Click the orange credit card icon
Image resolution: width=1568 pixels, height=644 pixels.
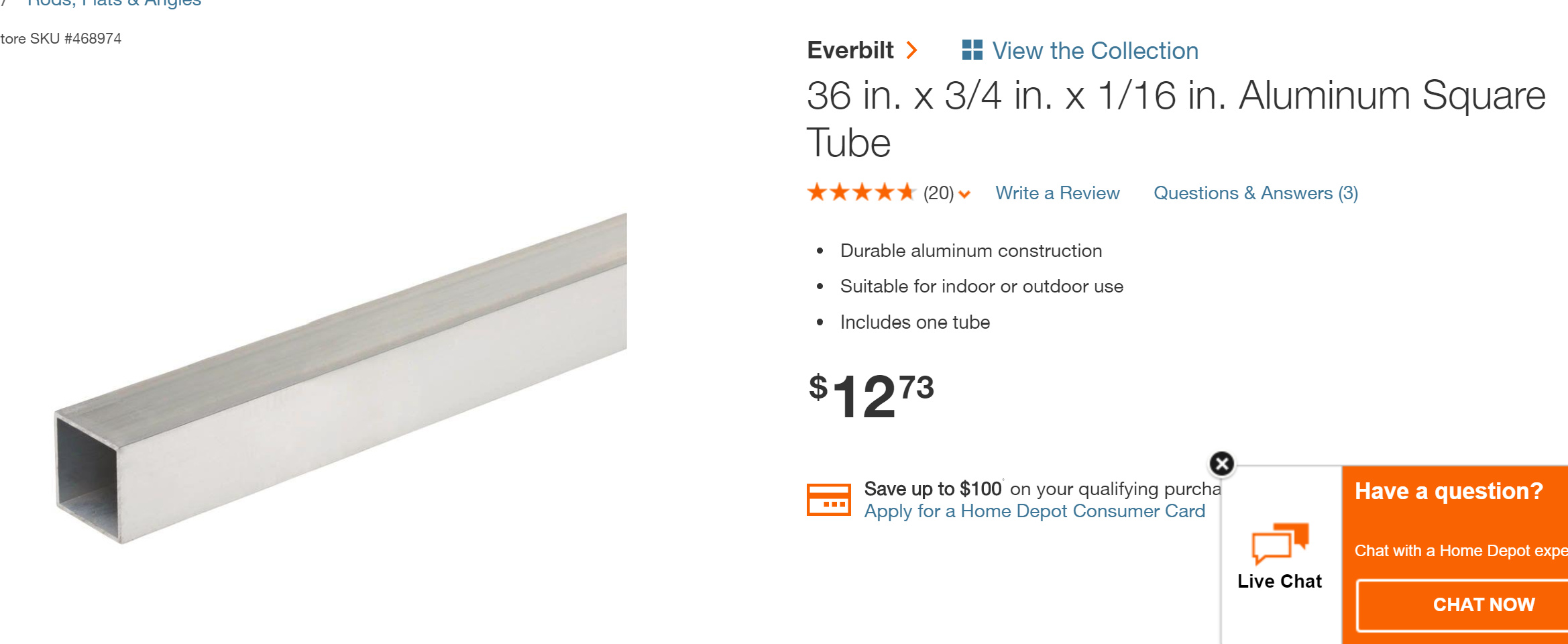[828, 500]
